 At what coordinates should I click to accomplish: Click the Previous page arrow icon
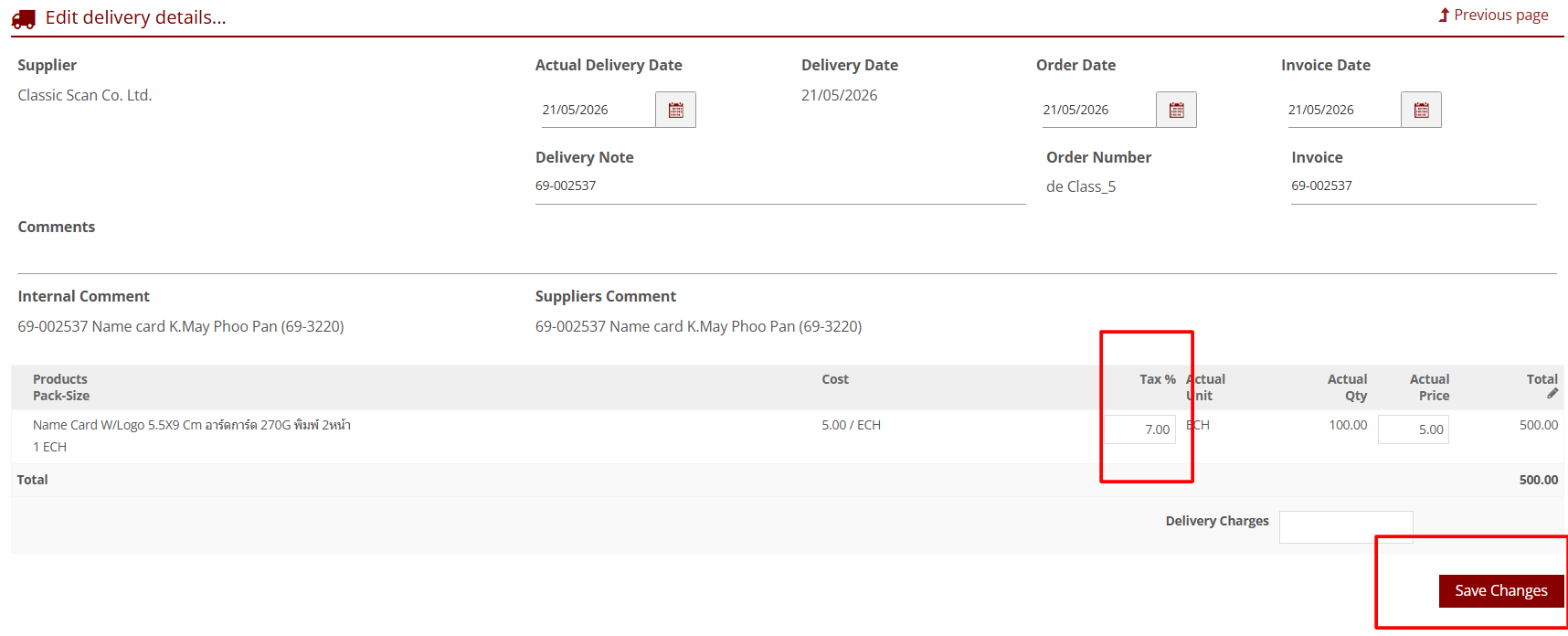pos(1444,15)
